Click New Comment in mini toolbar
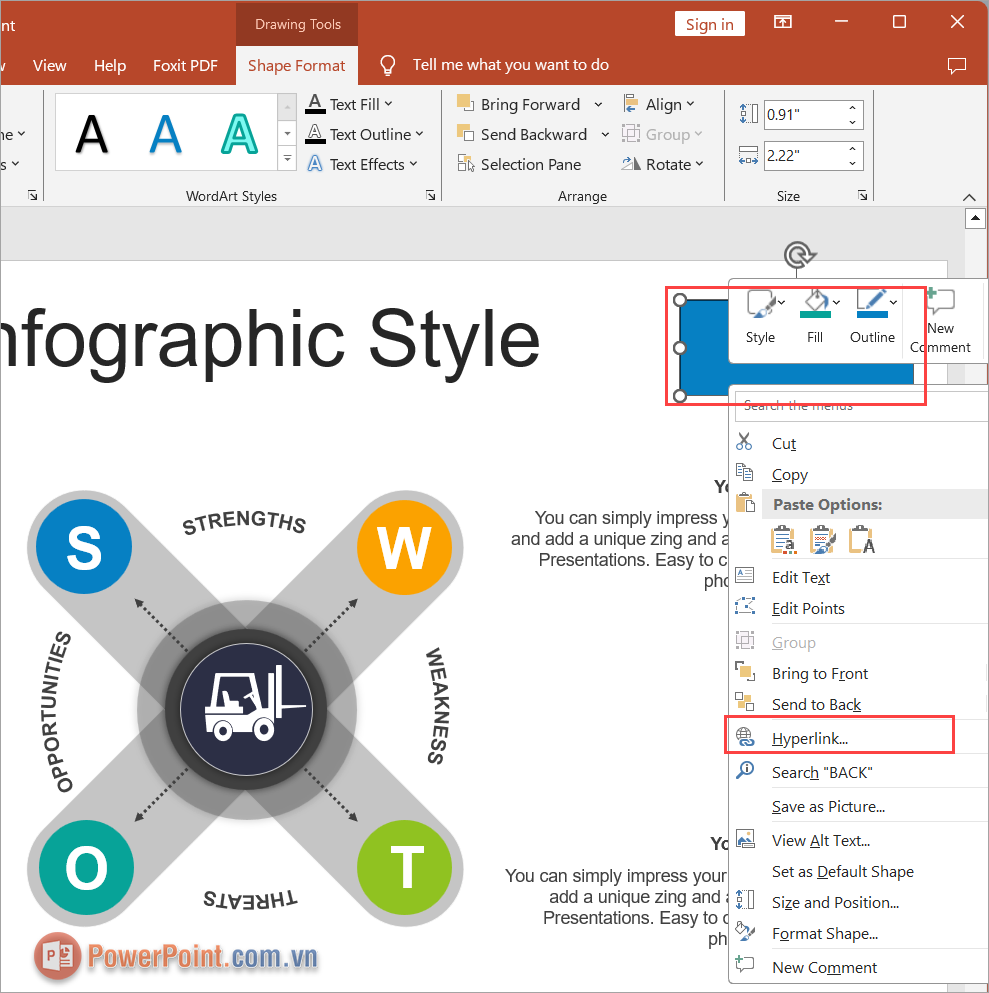The height and width of the screenshot is (993, 989). 940,320
